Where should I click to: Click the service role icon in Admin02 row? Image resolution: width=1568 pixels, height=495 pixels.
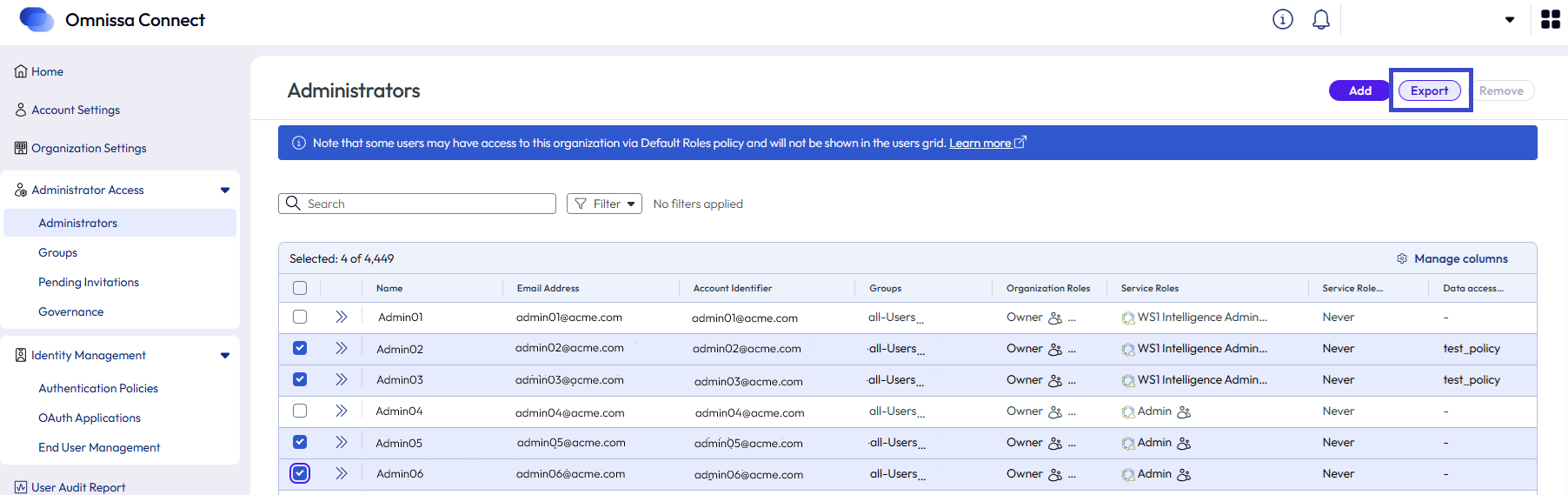(x=1128, y=349)
